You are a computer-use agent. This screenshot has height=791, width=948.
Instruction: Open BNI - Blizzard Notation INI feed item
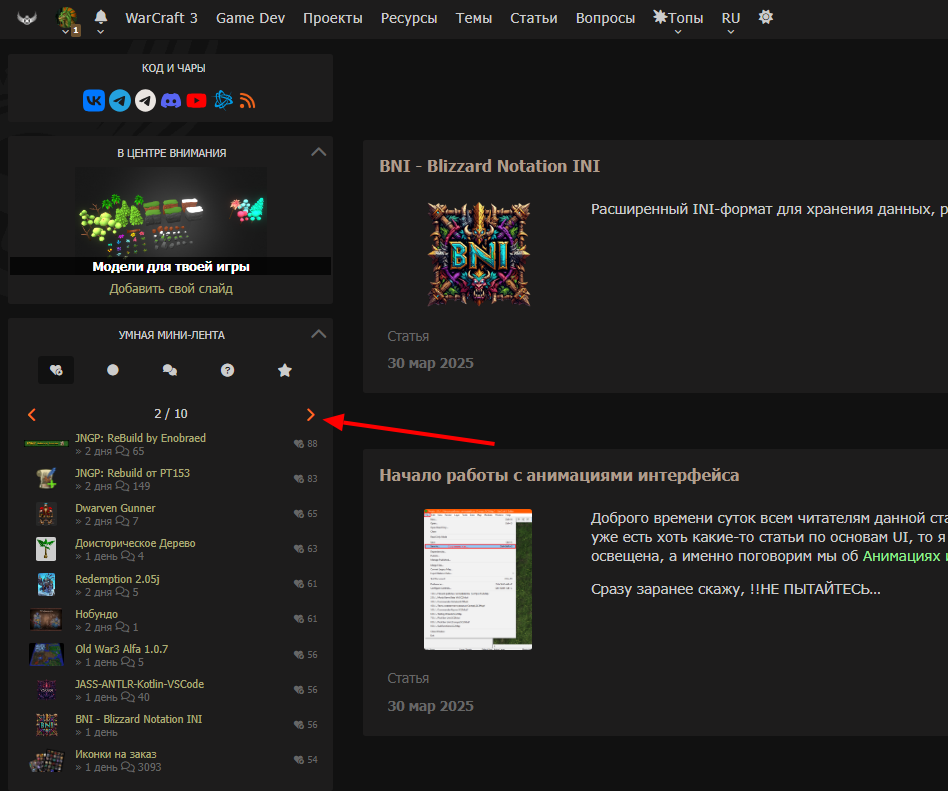pos(138,719)
